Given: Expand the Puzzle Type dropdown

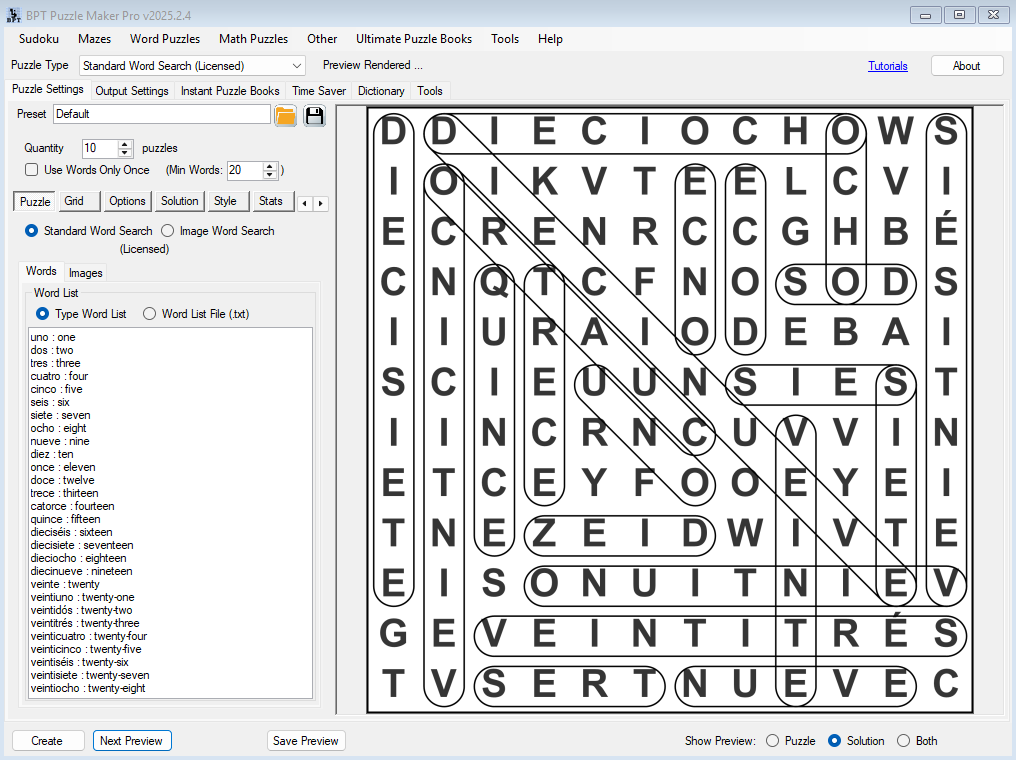Looking at the screenshot, I should (x=297, y=66).
